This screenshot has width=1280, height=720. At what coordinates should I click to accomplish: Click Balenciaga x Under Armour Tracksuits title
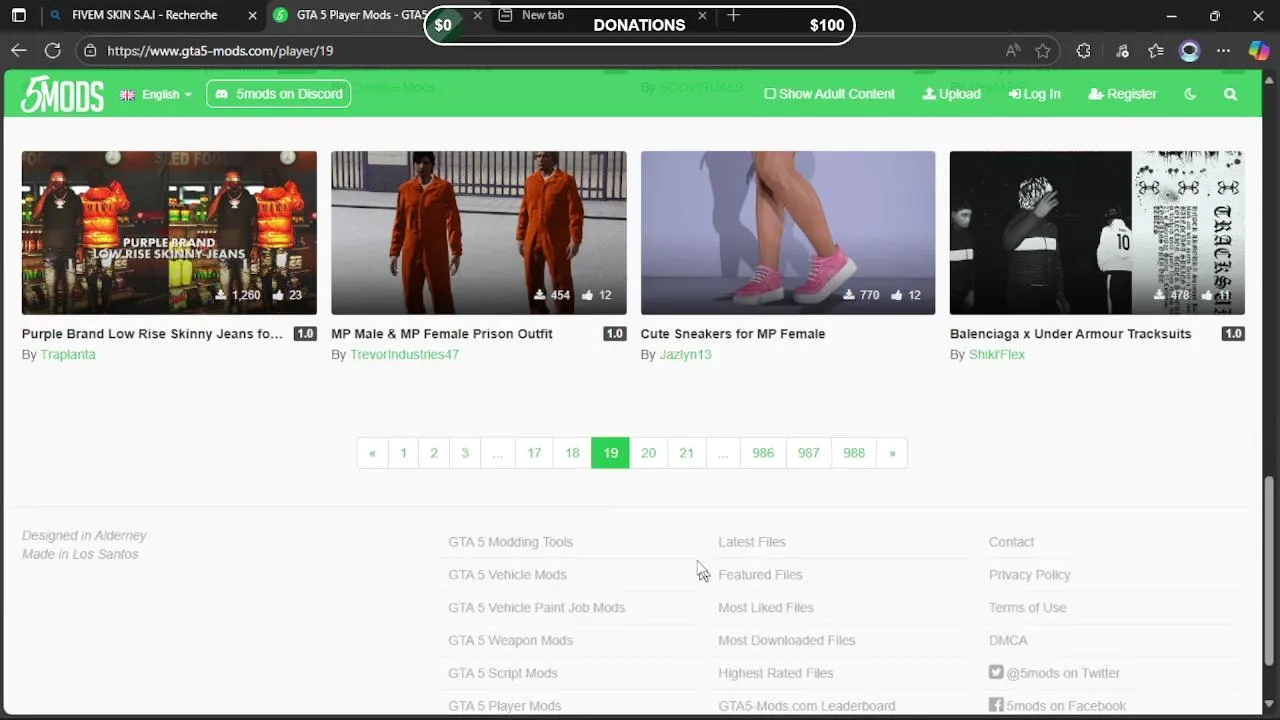point(1071,334)
